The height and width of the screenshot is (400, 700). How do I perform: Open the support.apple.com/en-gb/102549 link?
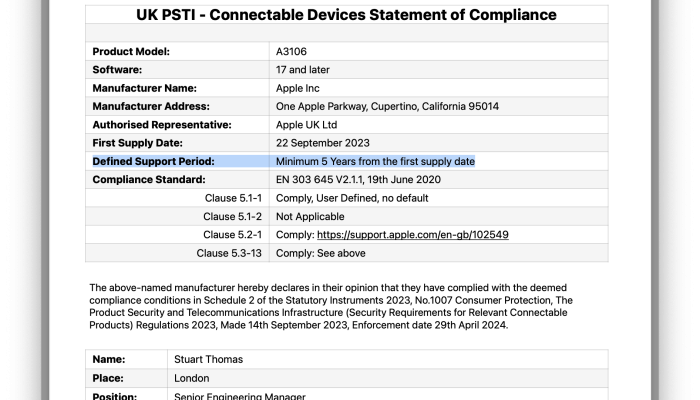click(413, 234)
